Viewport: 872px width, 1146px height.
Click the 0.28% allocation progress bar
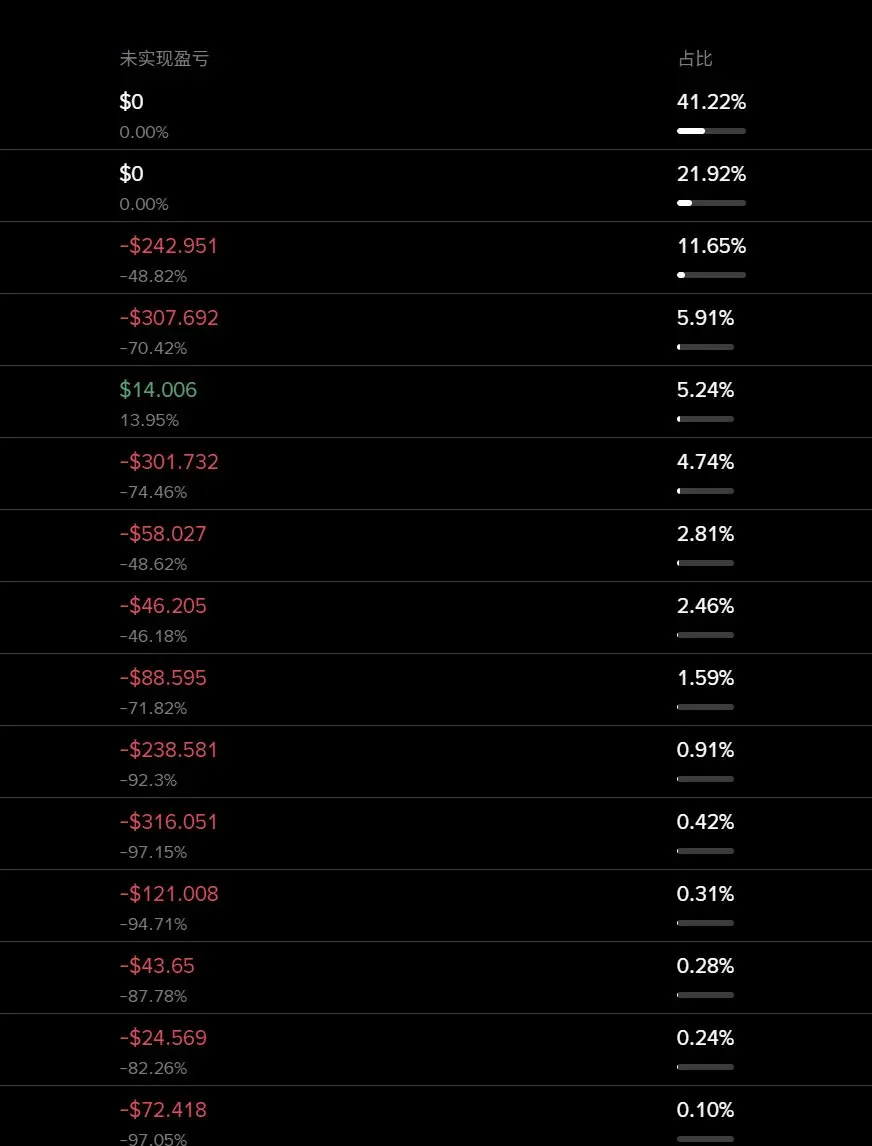point(705,995)
